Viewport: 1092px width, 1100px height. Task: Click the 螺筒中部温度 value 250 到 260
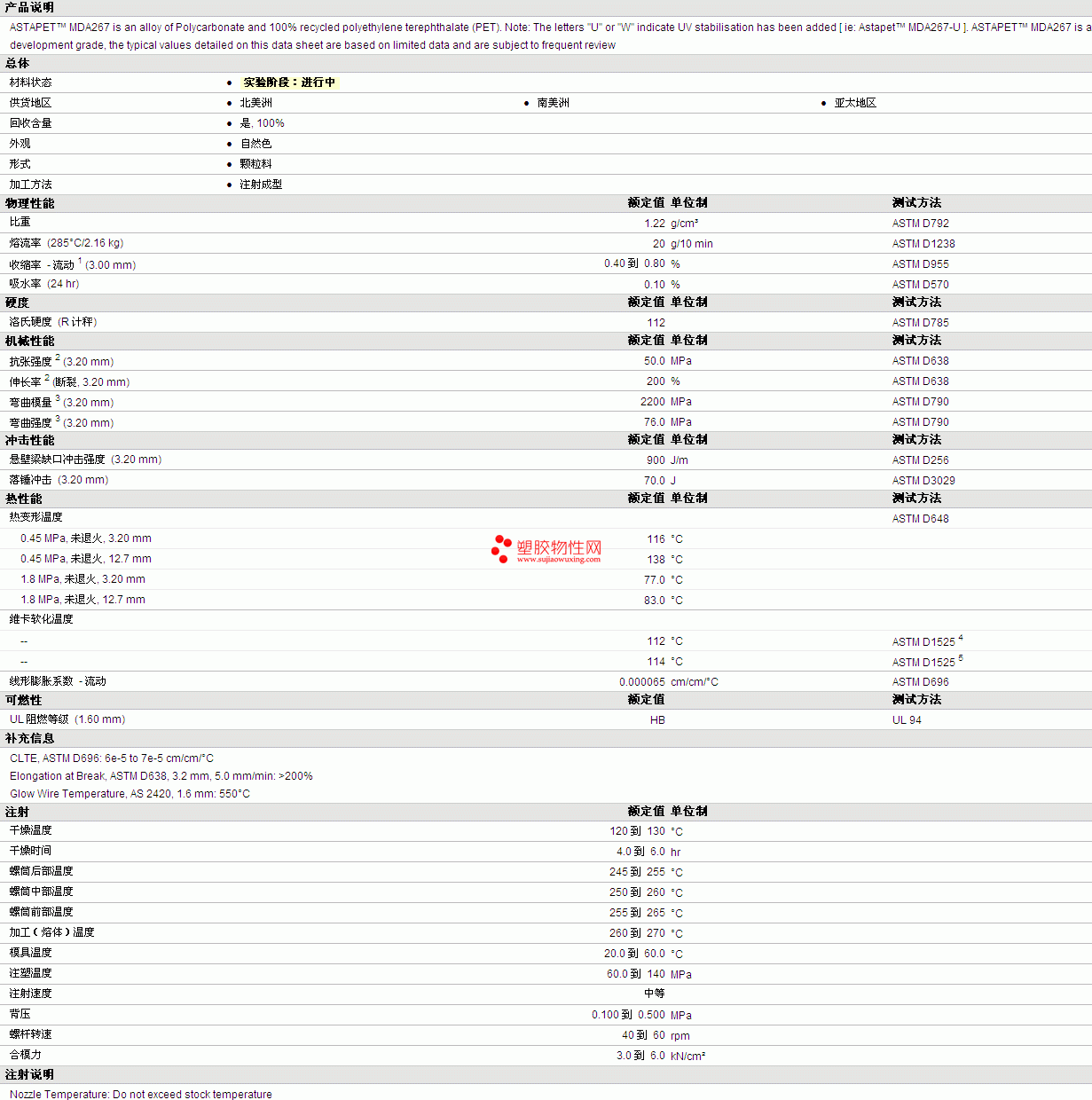click(637, 892)
